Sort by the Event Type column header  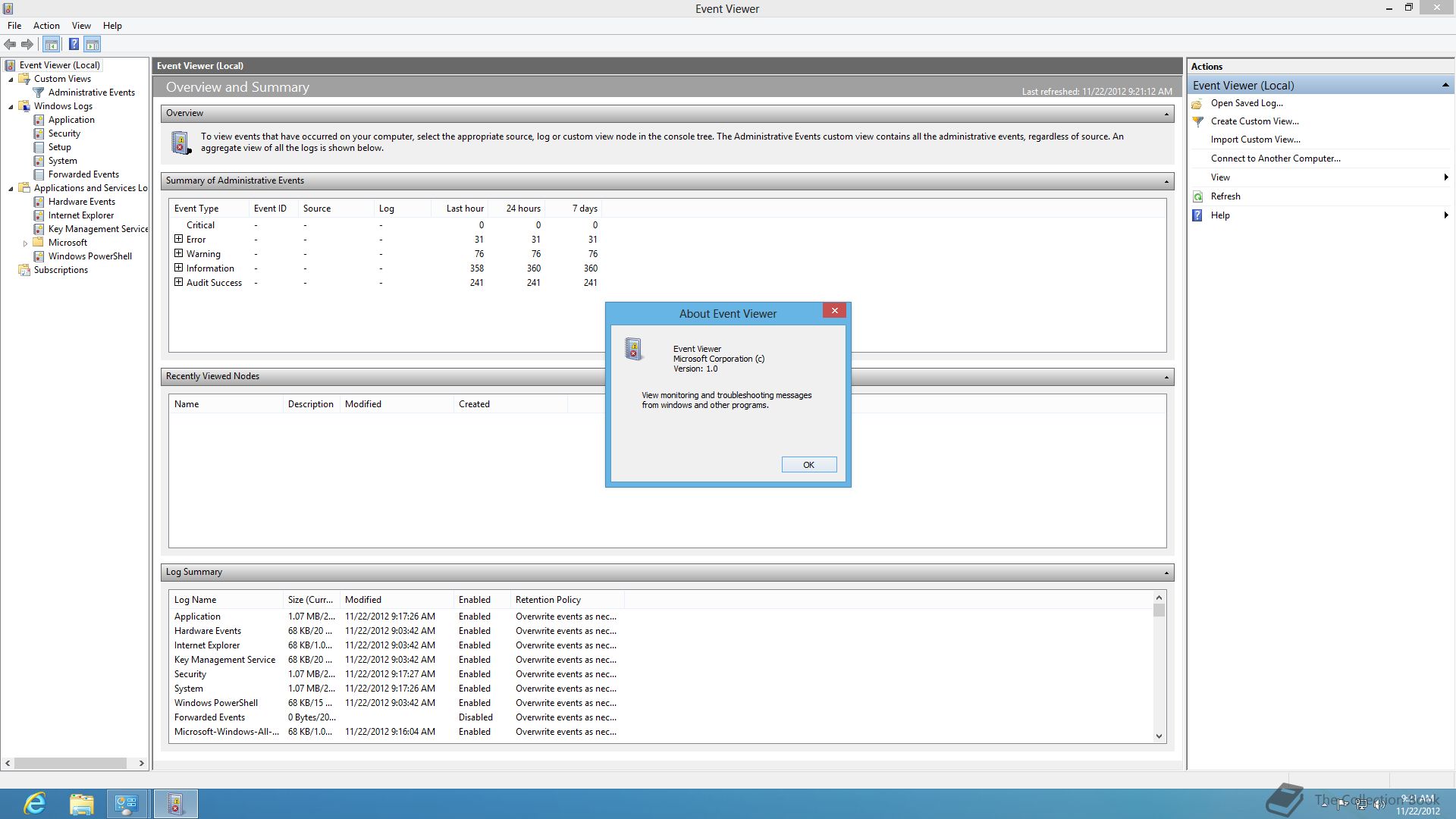tap(209, 209)
